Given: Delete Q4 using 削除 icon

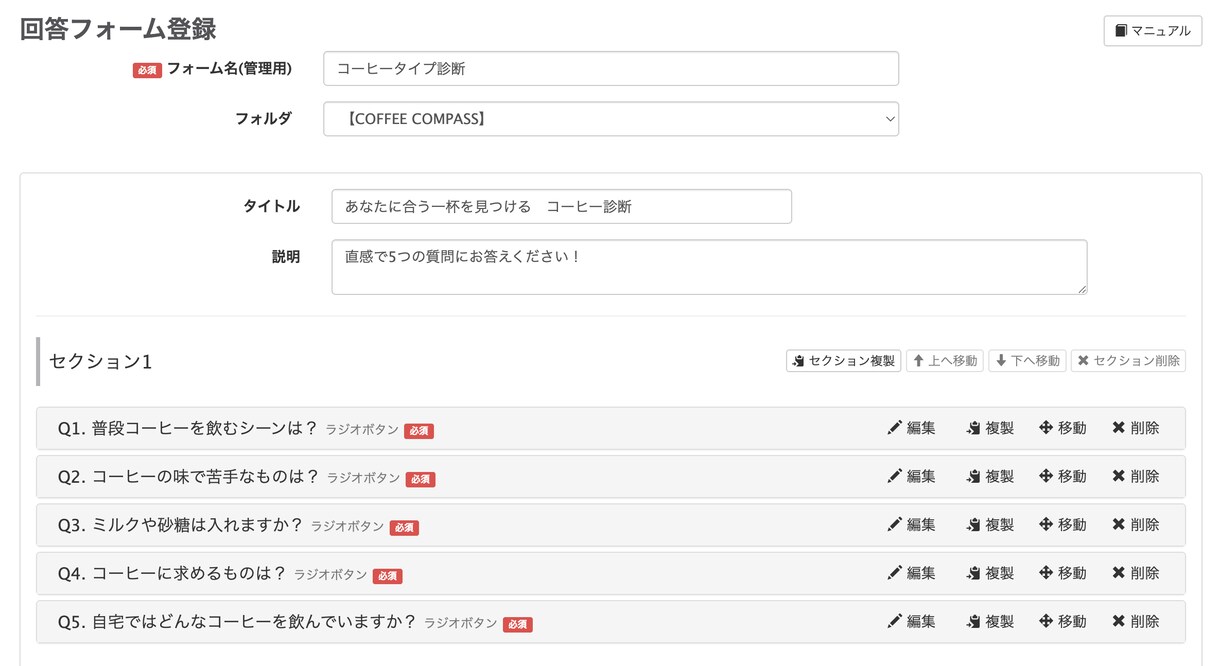Looking at the screenshot, I should (x=1136, y=573).
